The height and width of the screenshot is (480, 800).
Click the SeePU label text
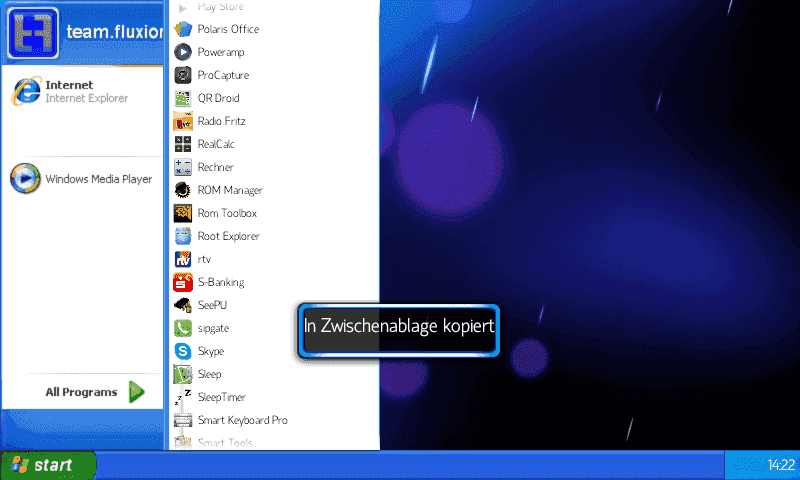point(212,305)
